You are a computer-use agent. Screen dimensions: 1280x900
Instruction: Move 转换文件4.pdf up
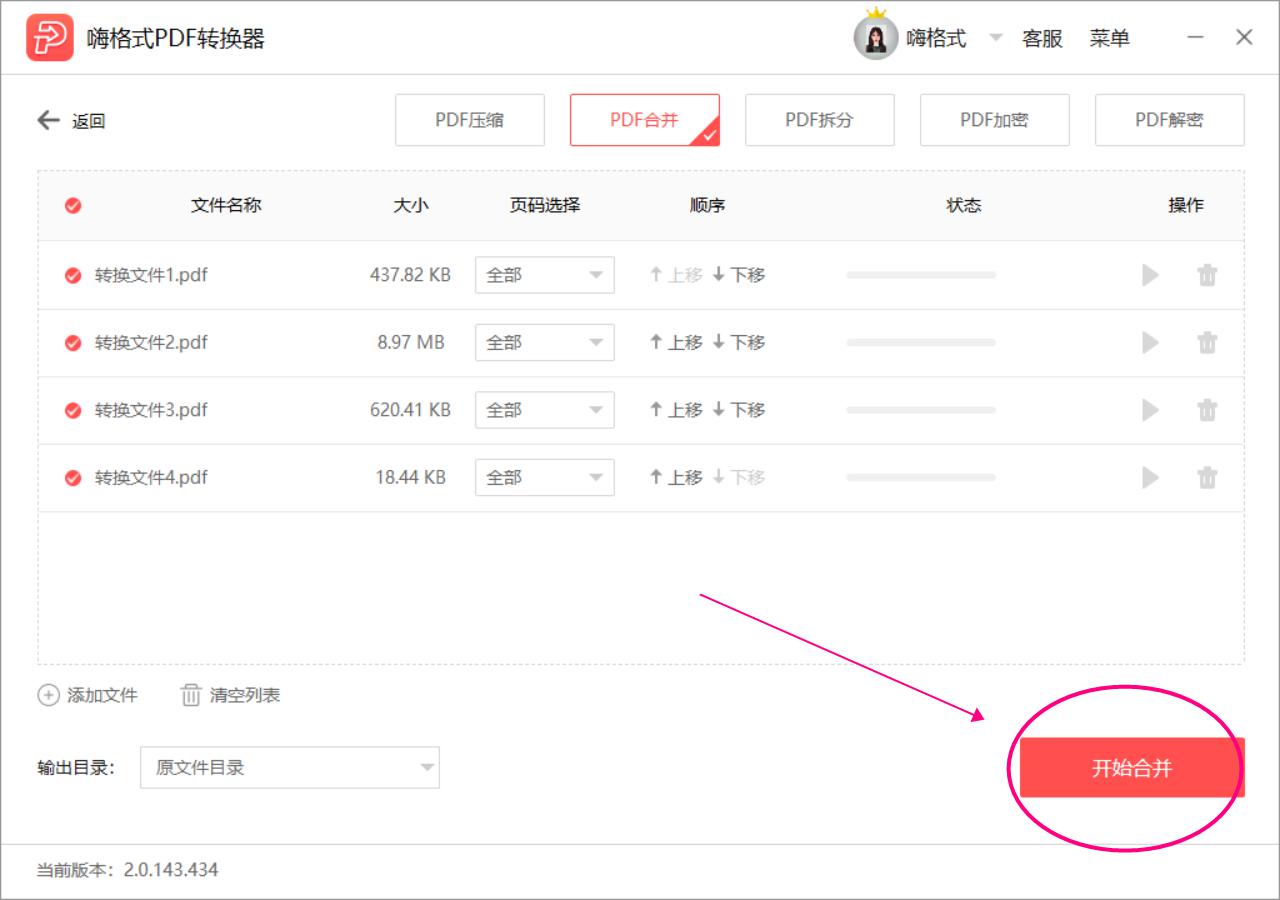(x=676, y=478)
